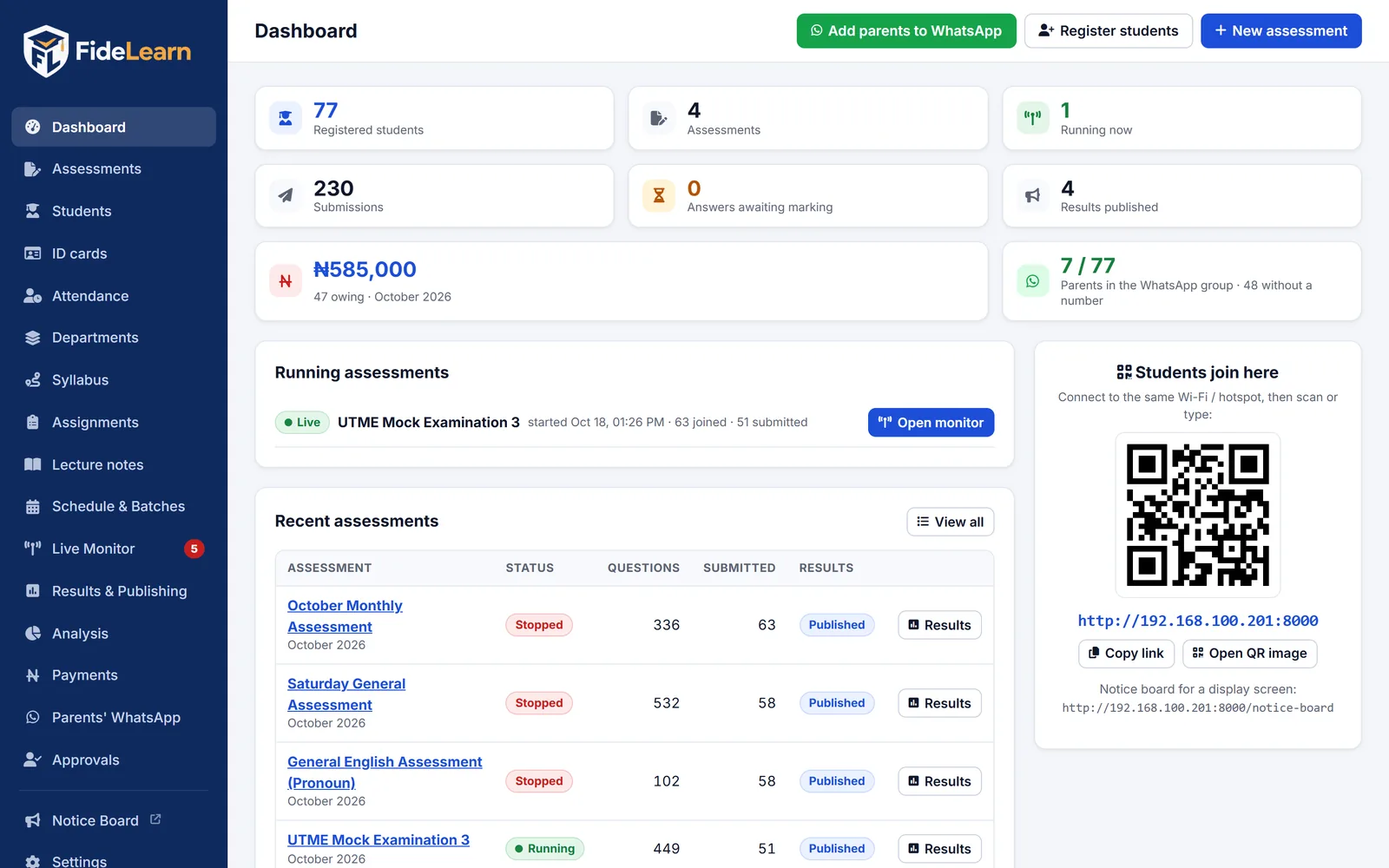This screenshot has height=868, width=1389.
Task: Click the Payments naira icon in sidebar
Action: [33, 675]
